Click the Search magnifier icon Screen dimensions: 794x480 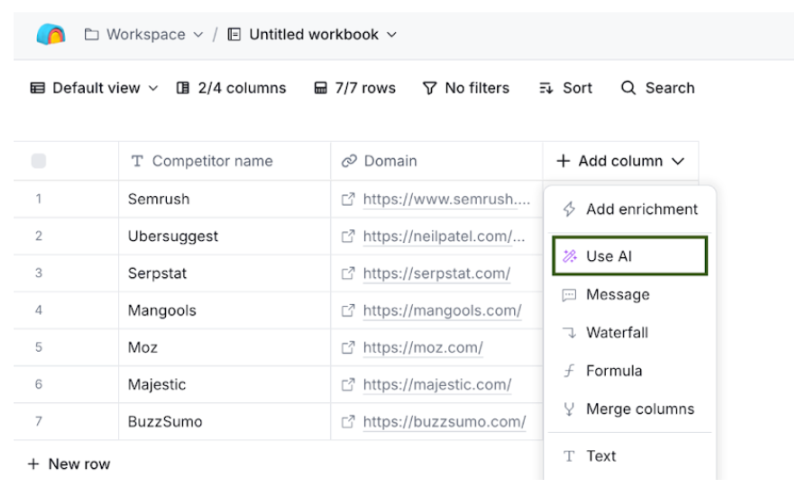(628, 88)
